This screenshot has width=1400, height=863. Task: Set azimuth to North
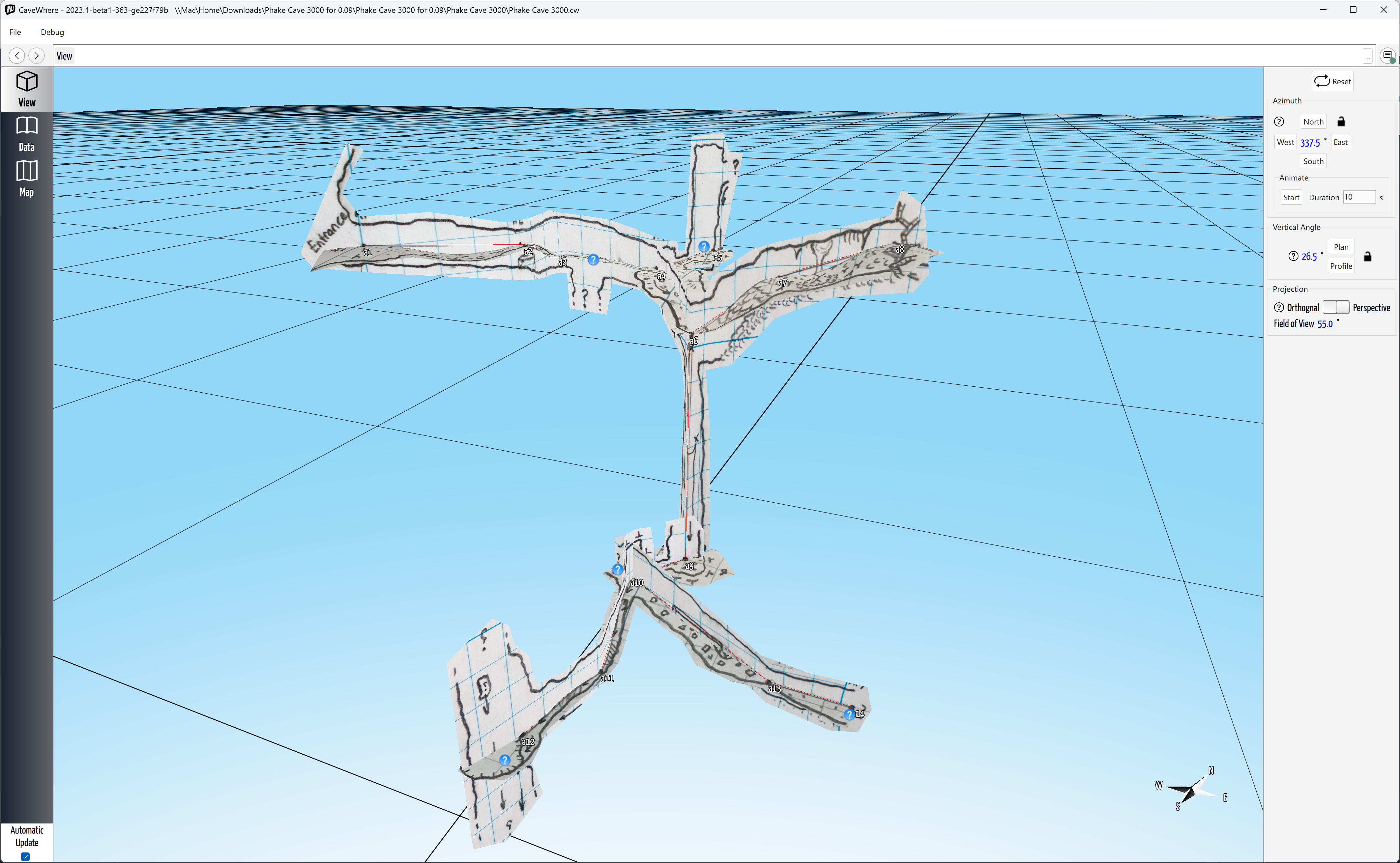click(1313, 122)
